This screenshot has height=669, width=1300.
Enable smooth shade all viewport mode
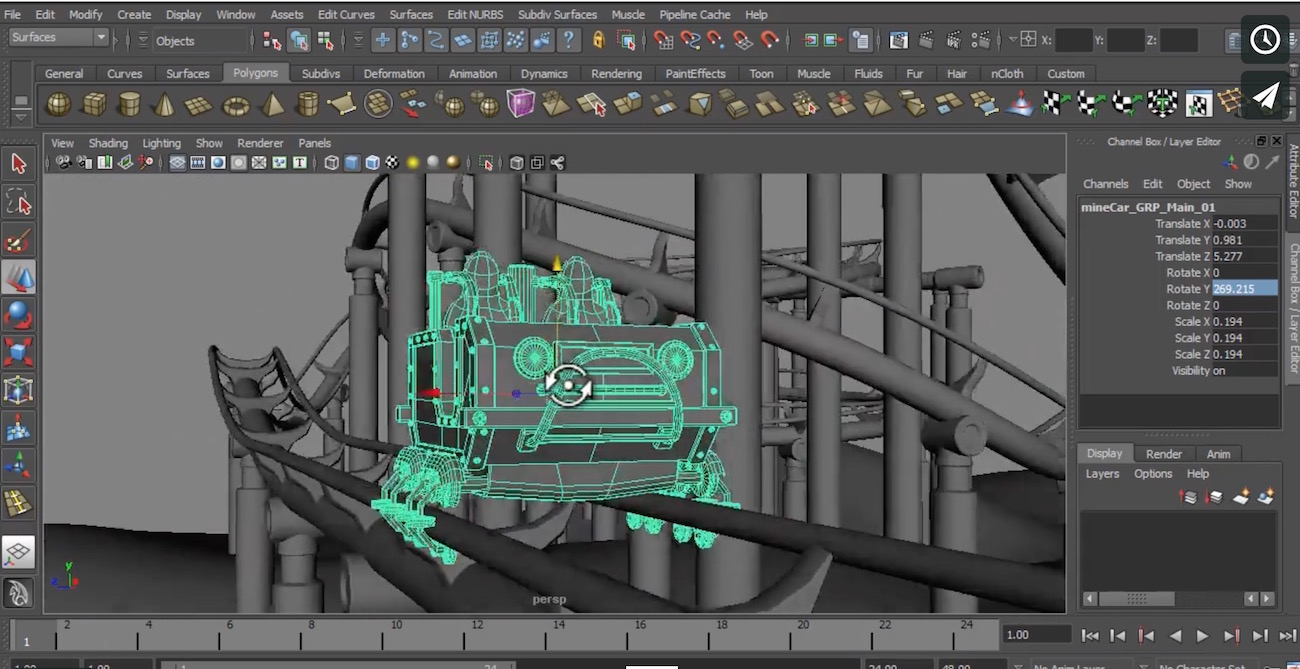point(352,163)
